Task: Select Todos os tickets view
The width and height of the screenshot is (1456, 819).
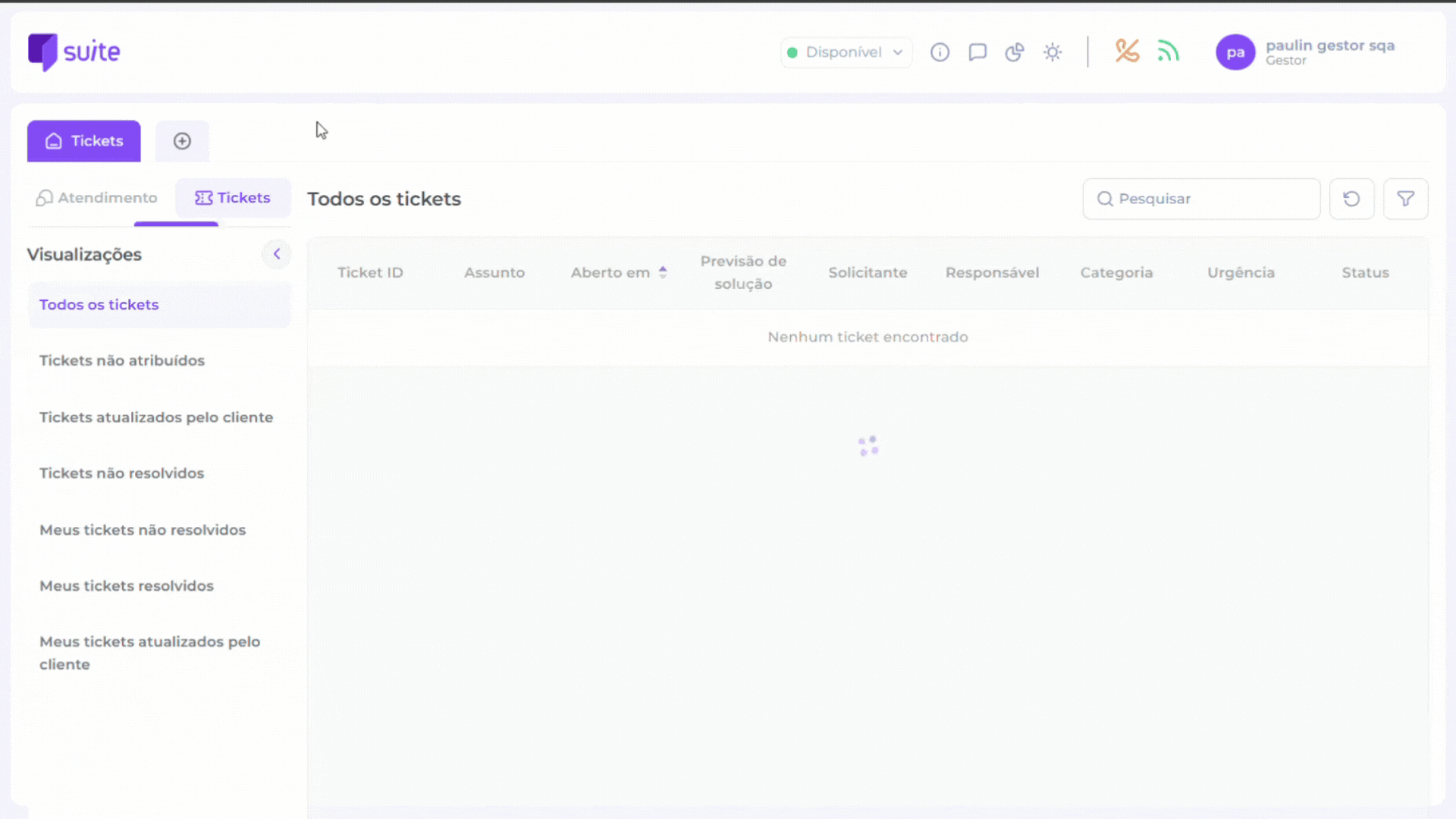Action: click(x=159, y=305)
